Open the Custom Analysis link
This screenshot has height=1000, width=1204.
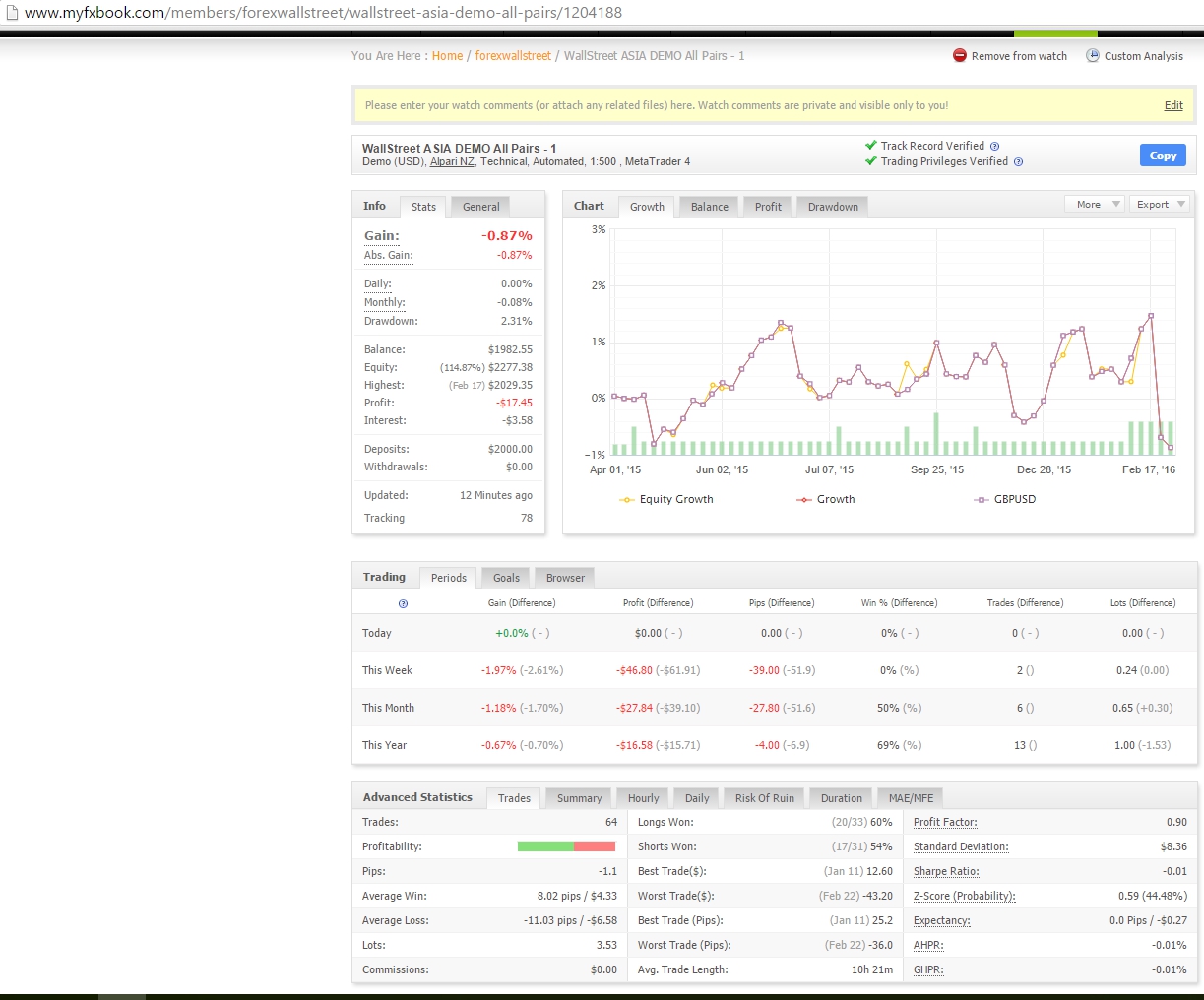1144,56
